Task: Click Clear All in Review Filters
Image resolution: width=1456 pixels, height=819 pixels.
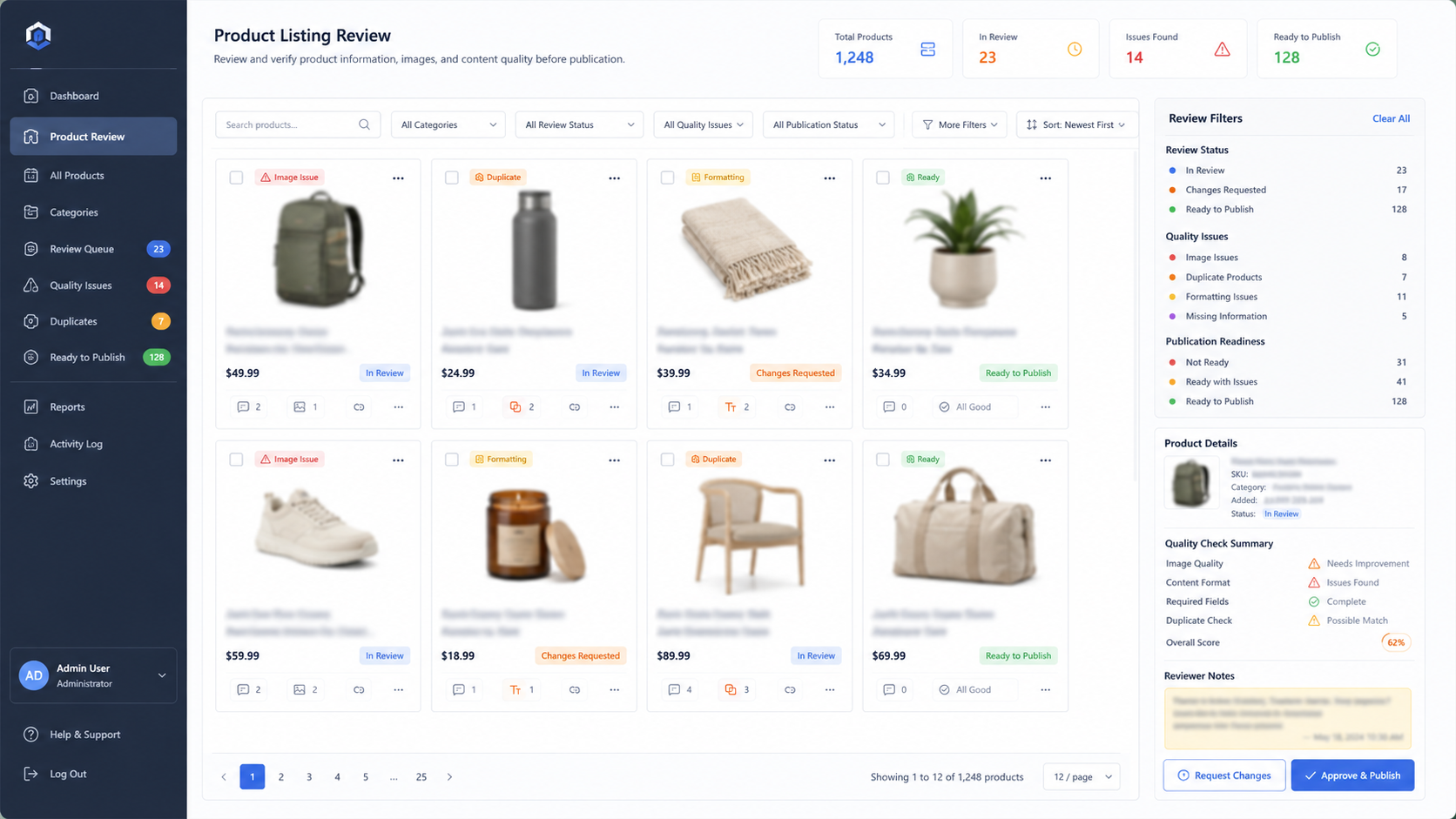Action: click(x=1391, y=118)
